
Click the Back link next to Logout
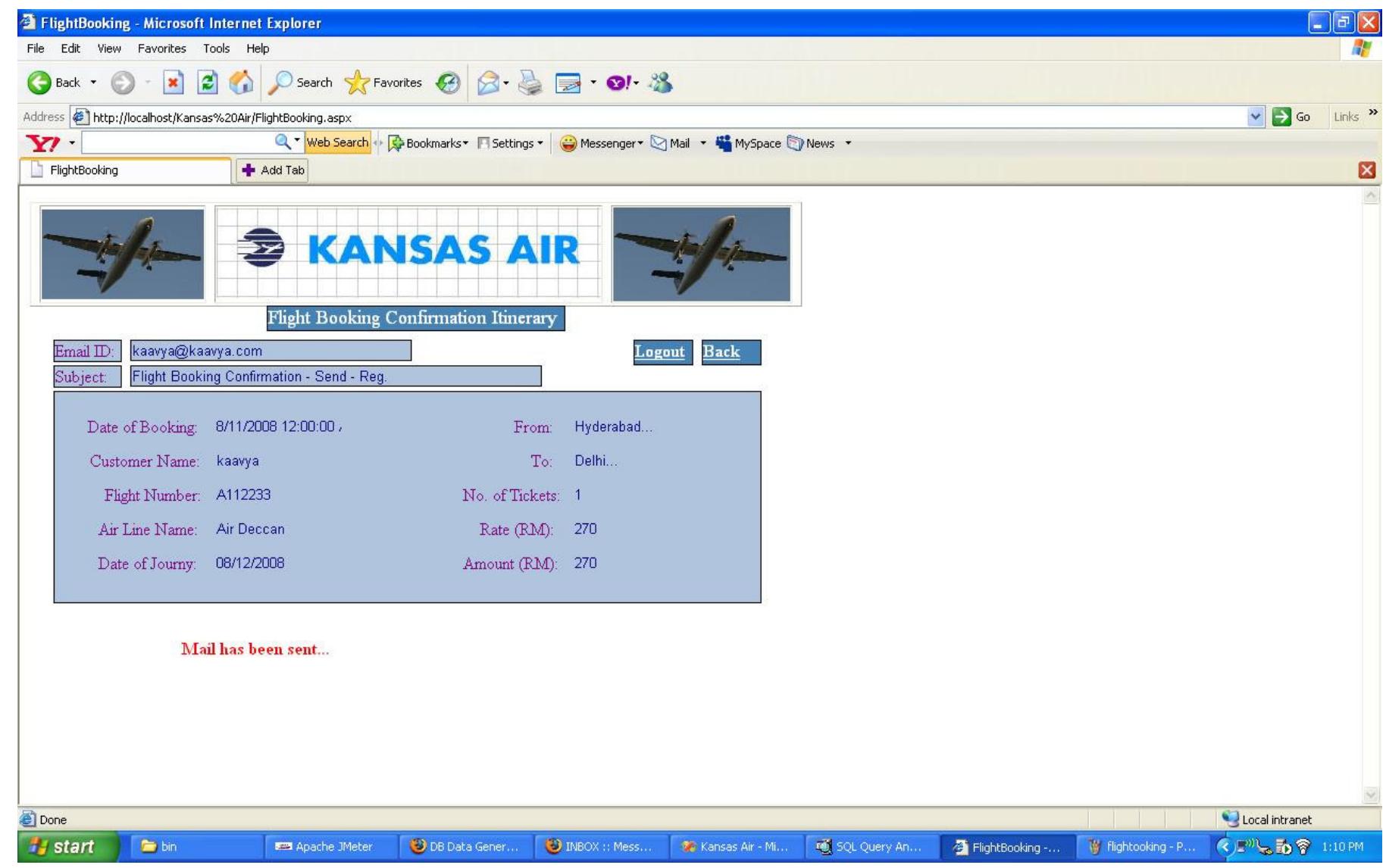pos(720,351)
